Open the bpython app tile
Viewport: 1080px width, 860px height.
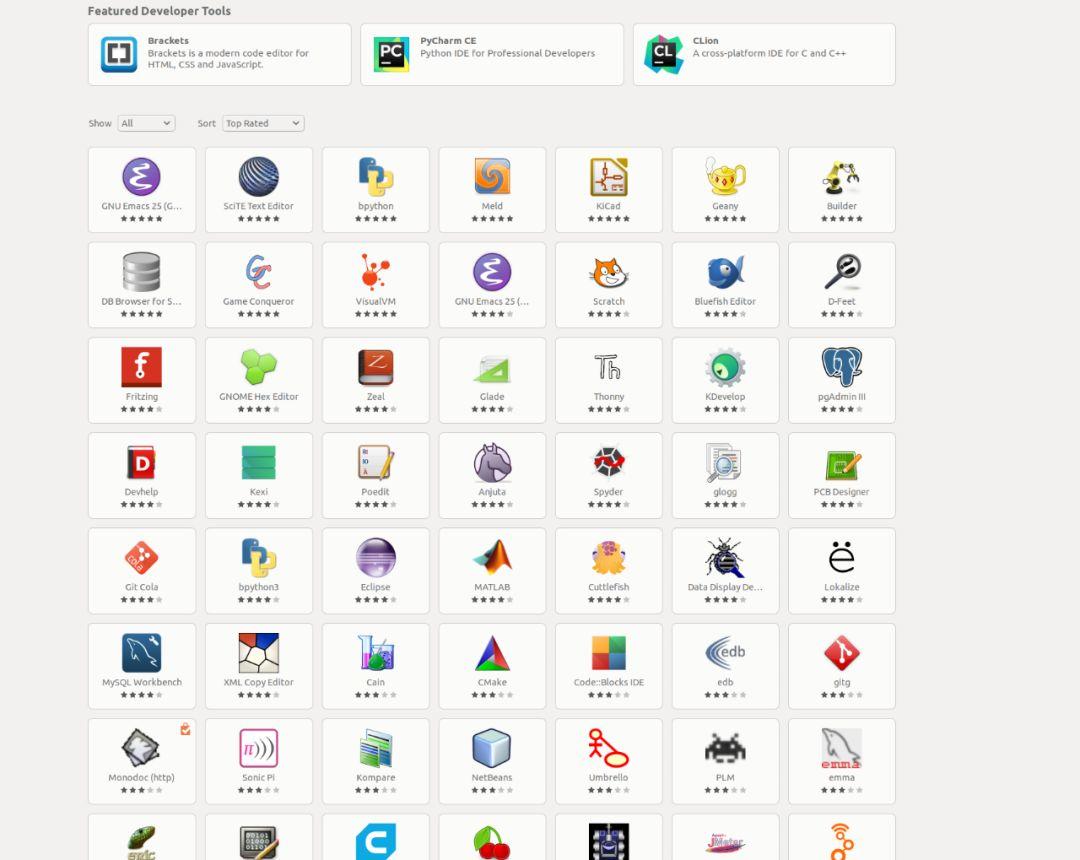[375, 189]
